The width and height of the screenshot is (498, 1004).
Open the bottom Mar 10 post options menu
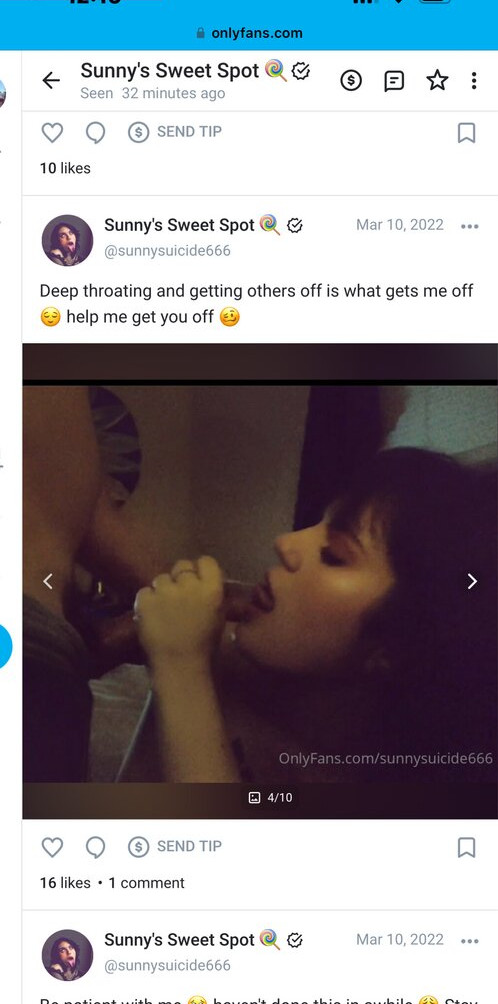pyautogui.click(x=469, y=941)
